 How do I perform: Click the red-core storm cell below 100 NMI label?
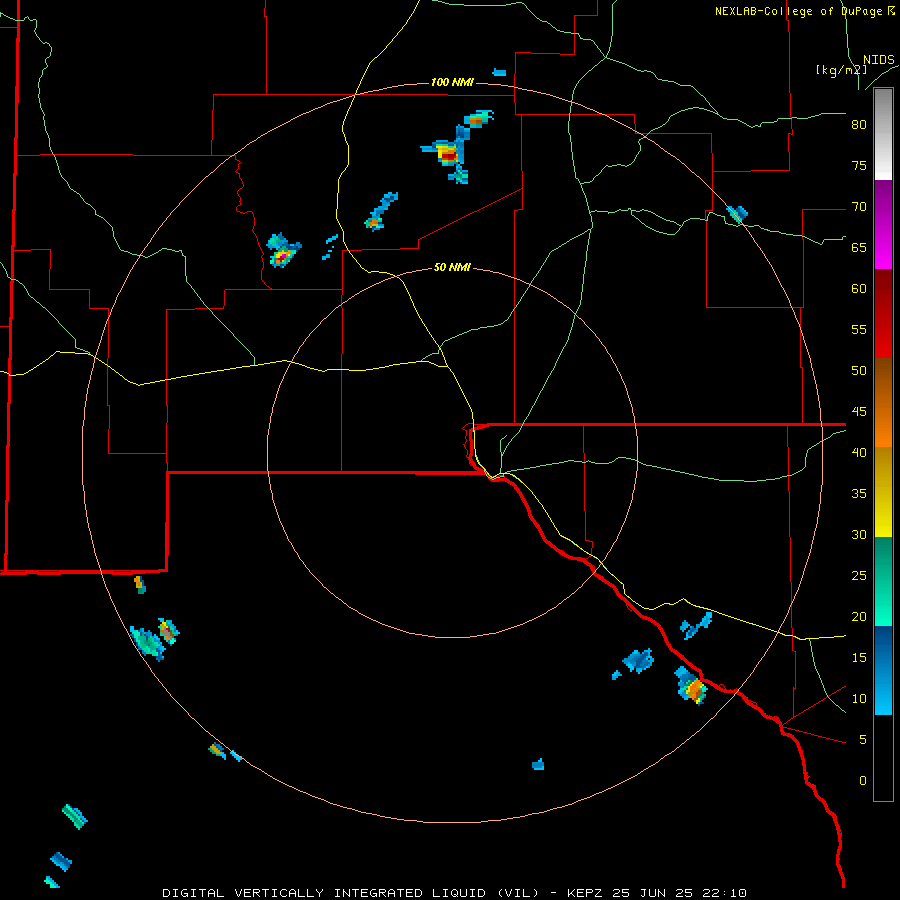point(449,155)
